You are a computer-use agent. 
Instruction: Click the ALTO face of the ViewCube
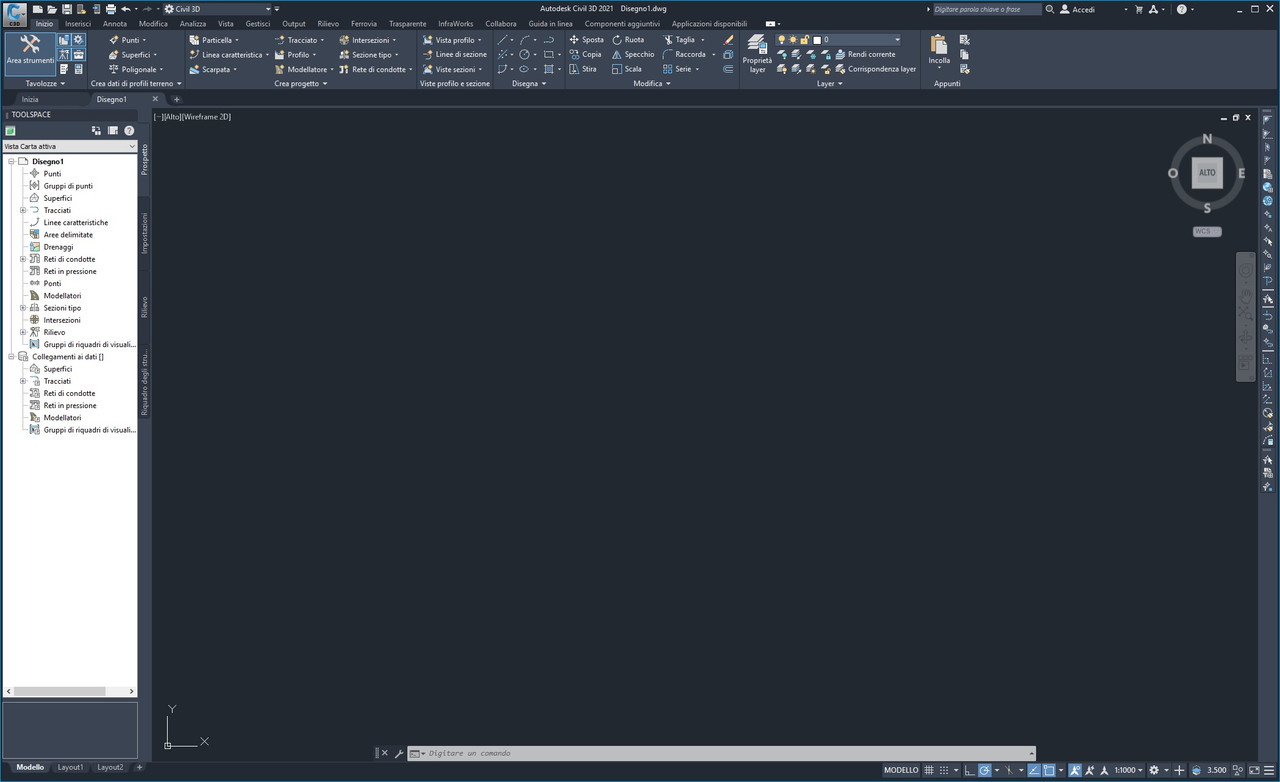[1207, 173]
